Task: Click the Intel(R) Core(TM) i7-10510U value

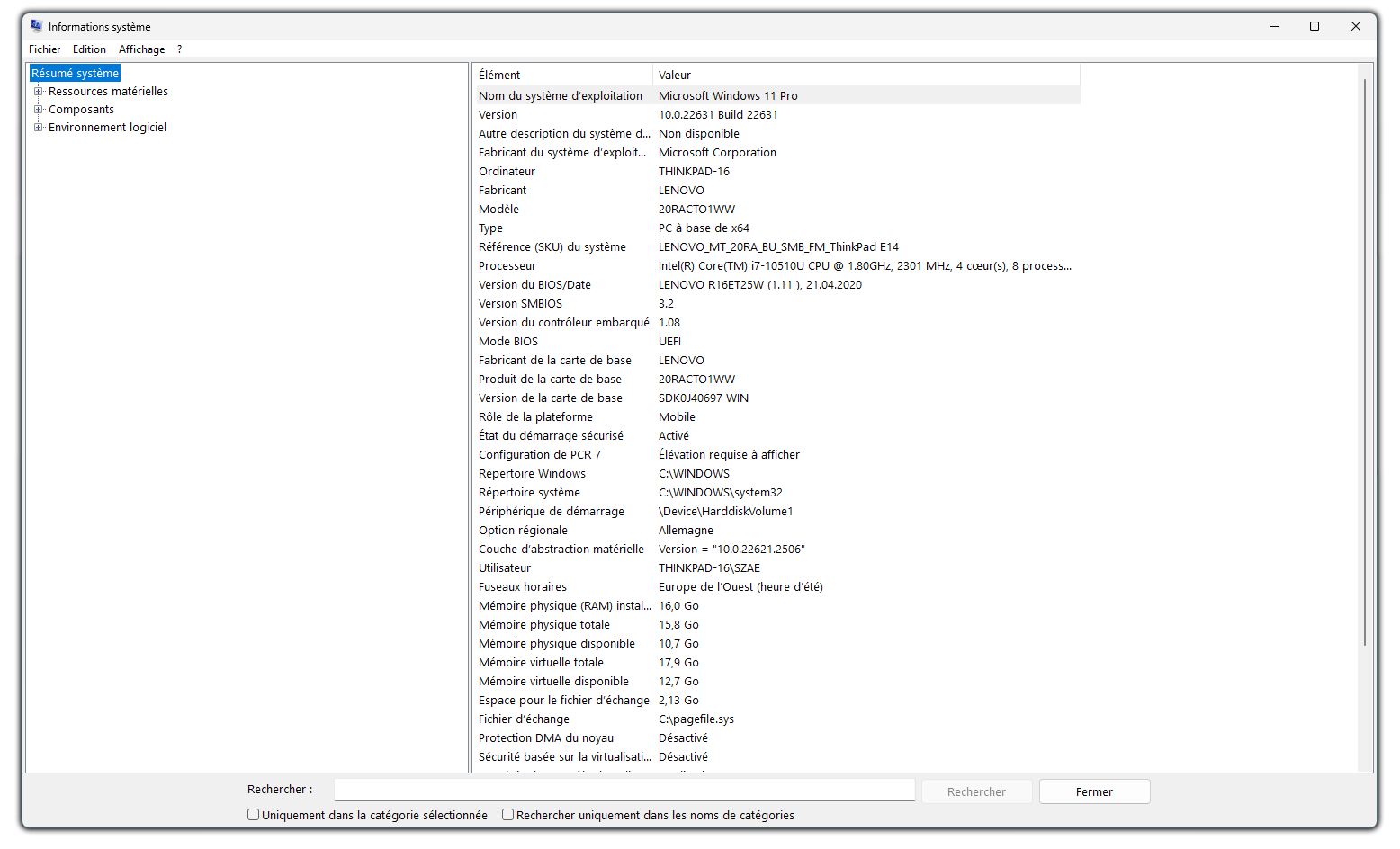Action: click(865, 266)
